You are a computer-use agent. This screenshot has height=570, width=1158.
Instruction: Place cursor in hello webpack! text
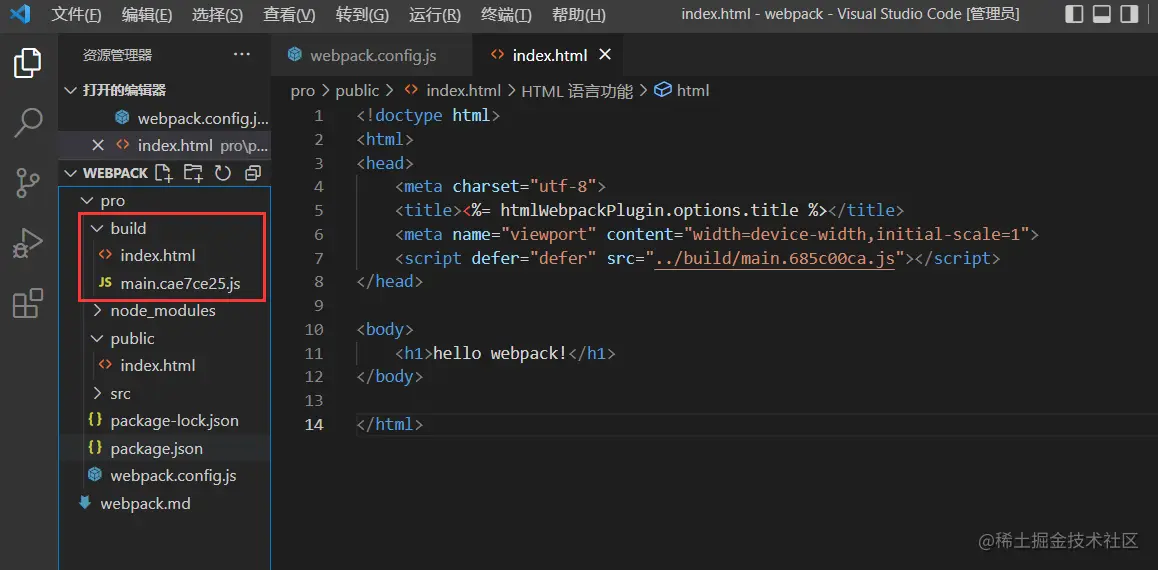[x=500, y=354]
